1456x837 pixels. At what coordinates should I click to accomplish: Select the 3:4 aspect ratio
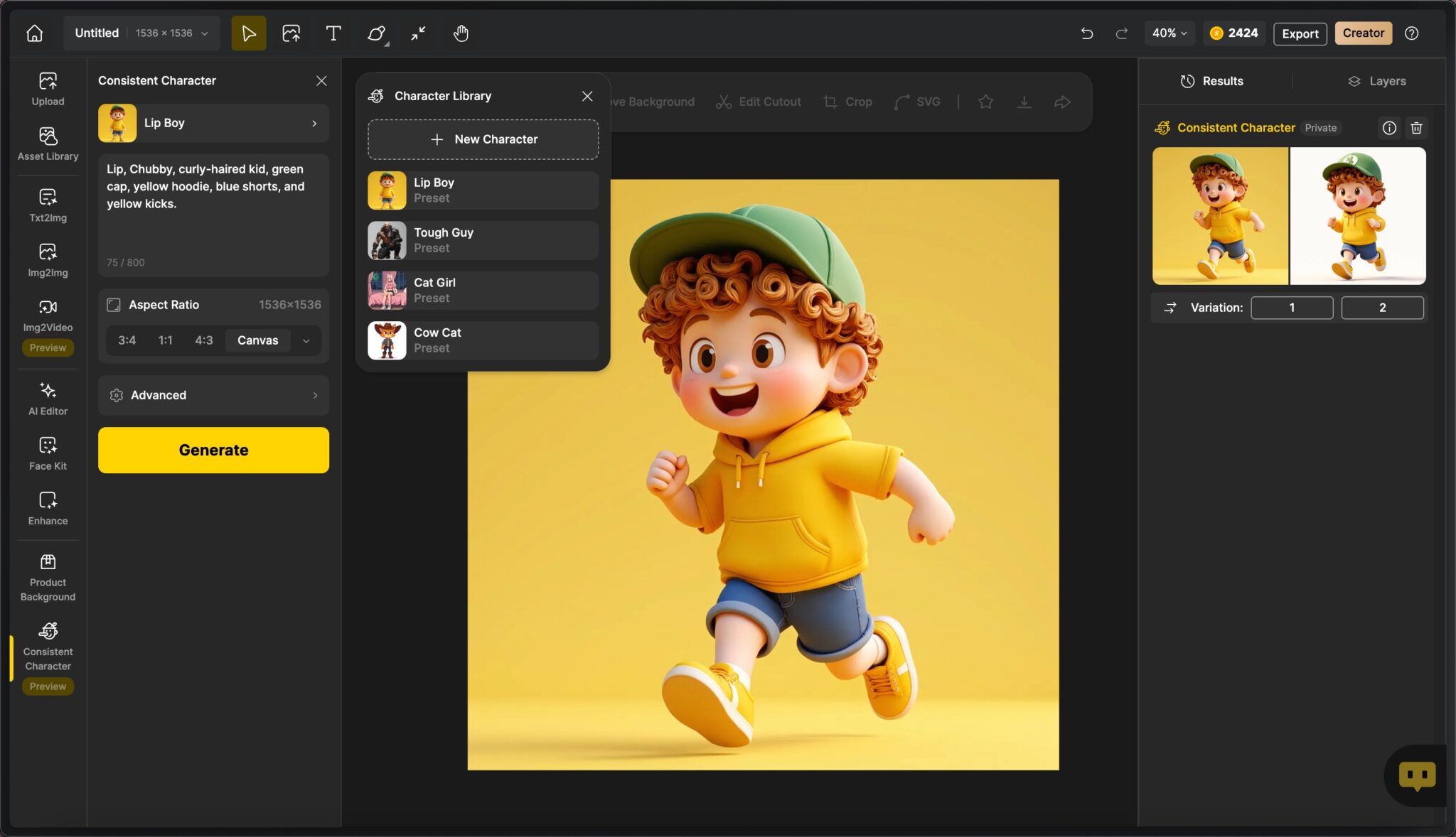point(126,340)
